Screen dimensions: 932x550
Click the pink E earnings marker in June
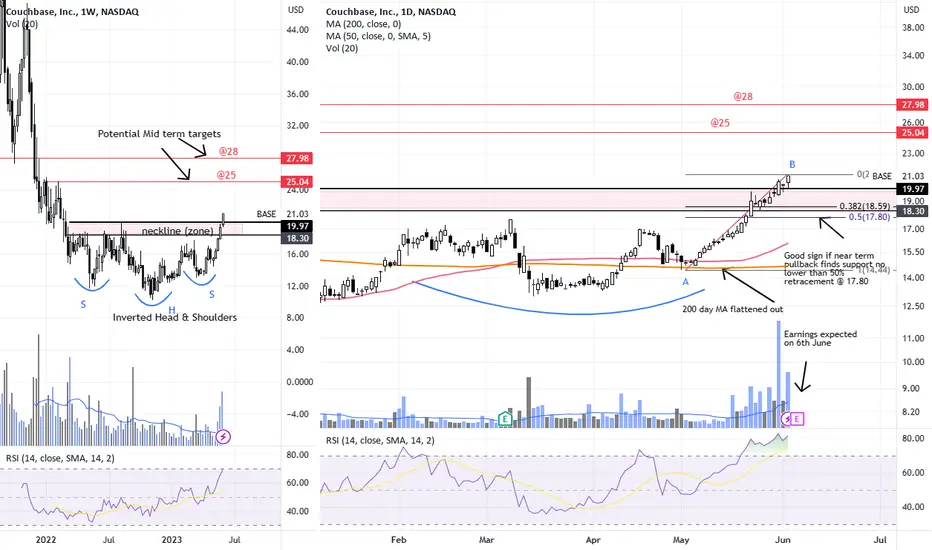(x=798, y=419)
